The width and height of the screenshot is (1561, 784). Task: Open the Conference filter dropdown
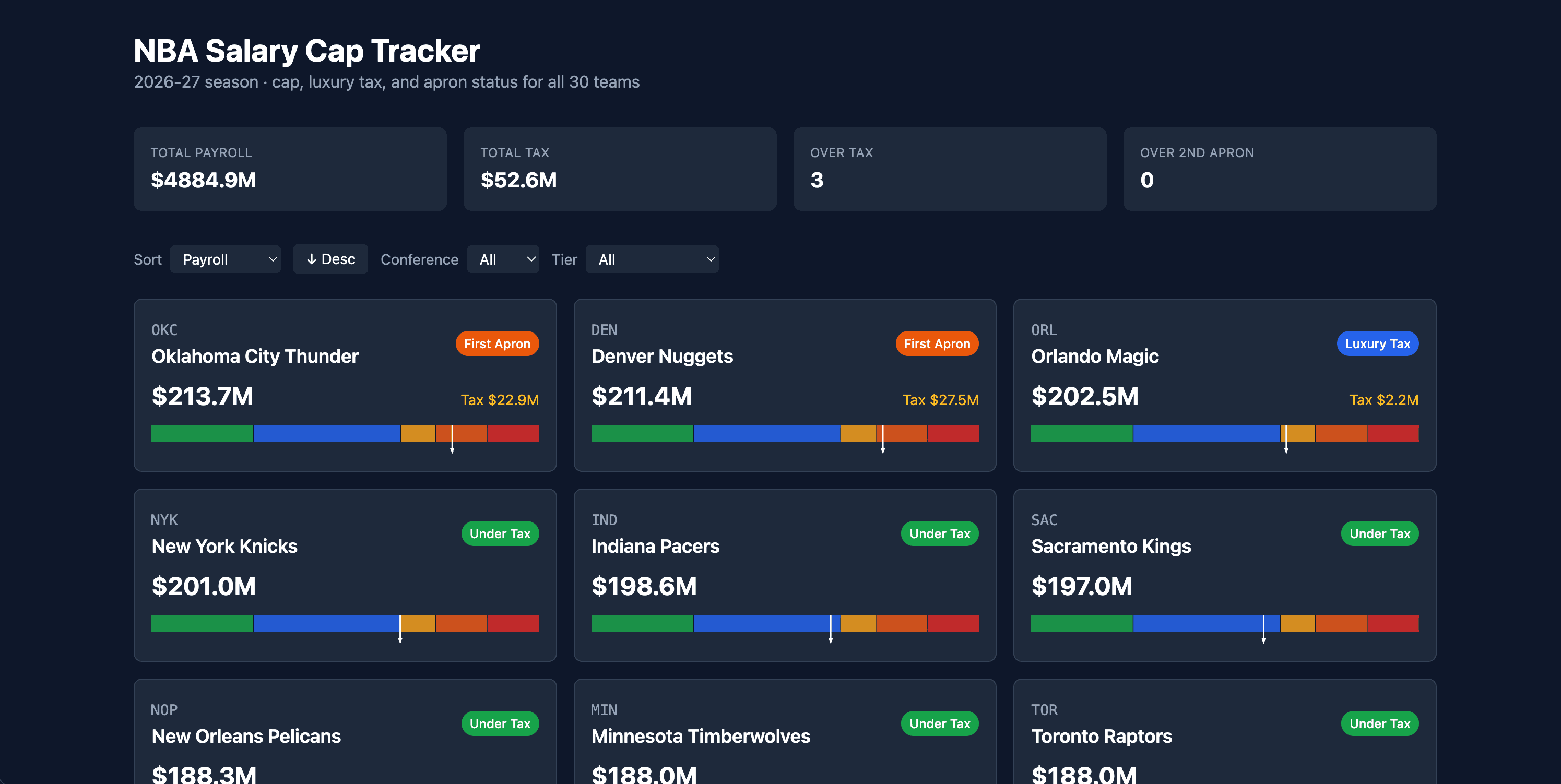[503, 259]
